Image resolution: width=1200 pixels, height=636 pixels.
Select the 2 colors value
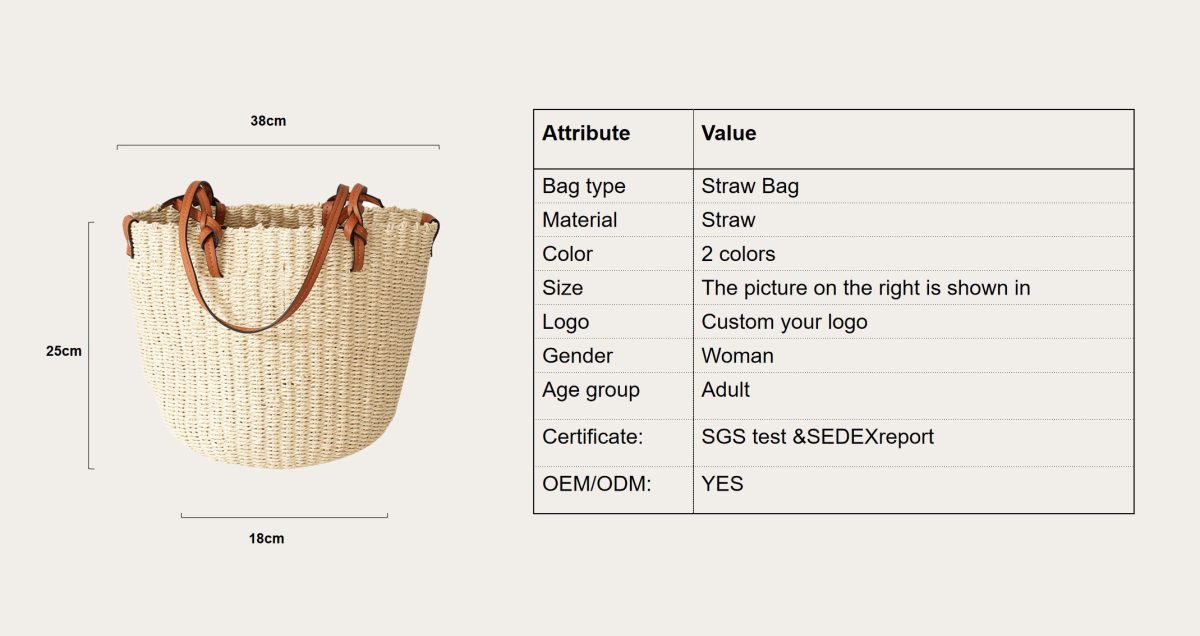coord(738,254)
